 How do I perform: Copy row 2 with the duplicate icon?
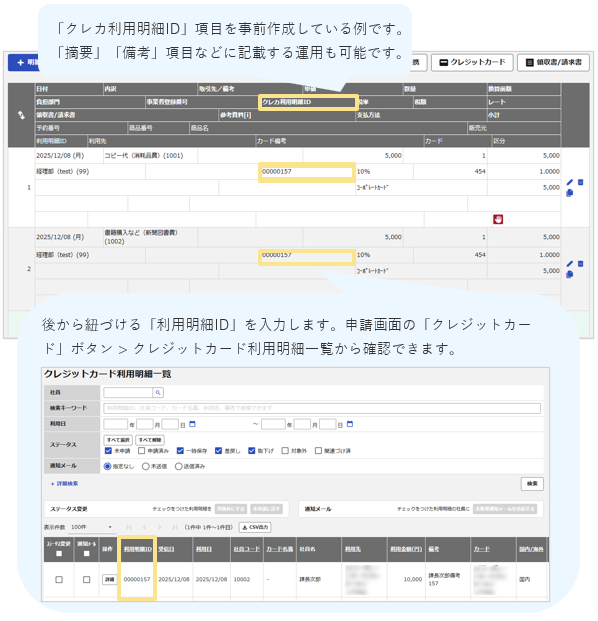(x=569, y=274)
